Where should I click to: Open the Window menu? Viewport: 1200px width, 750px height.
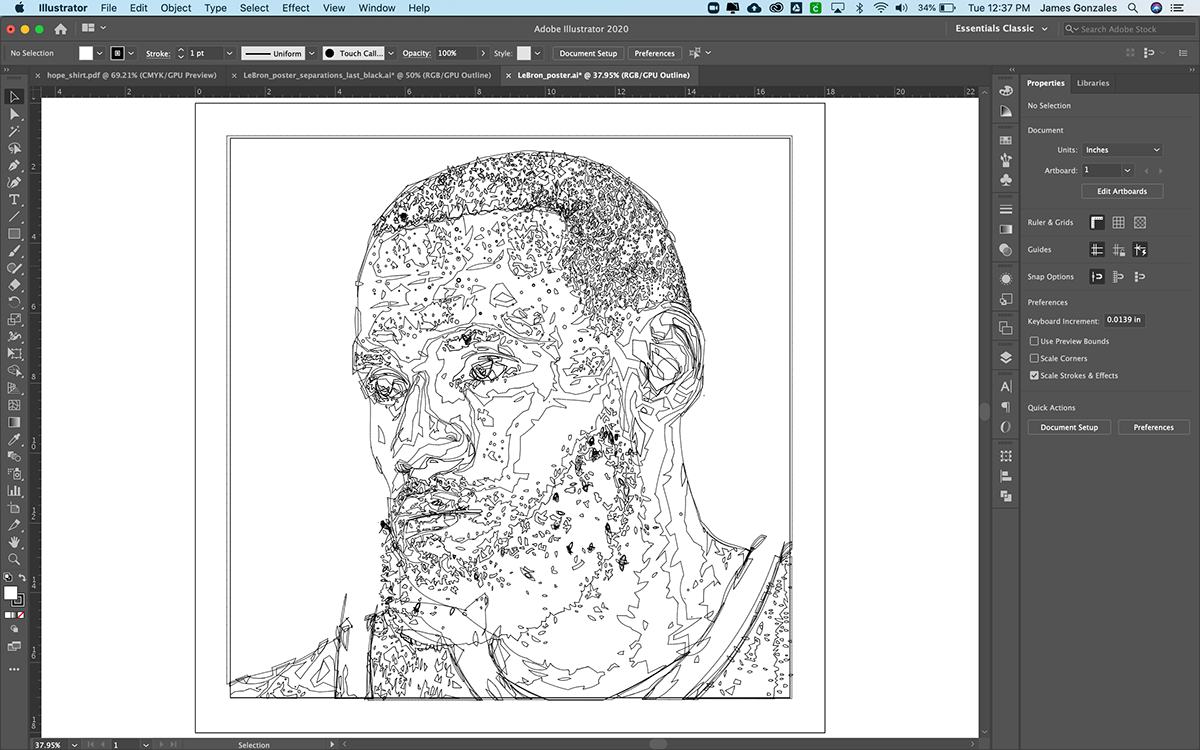pyautogui.click(x=377, y=8)
